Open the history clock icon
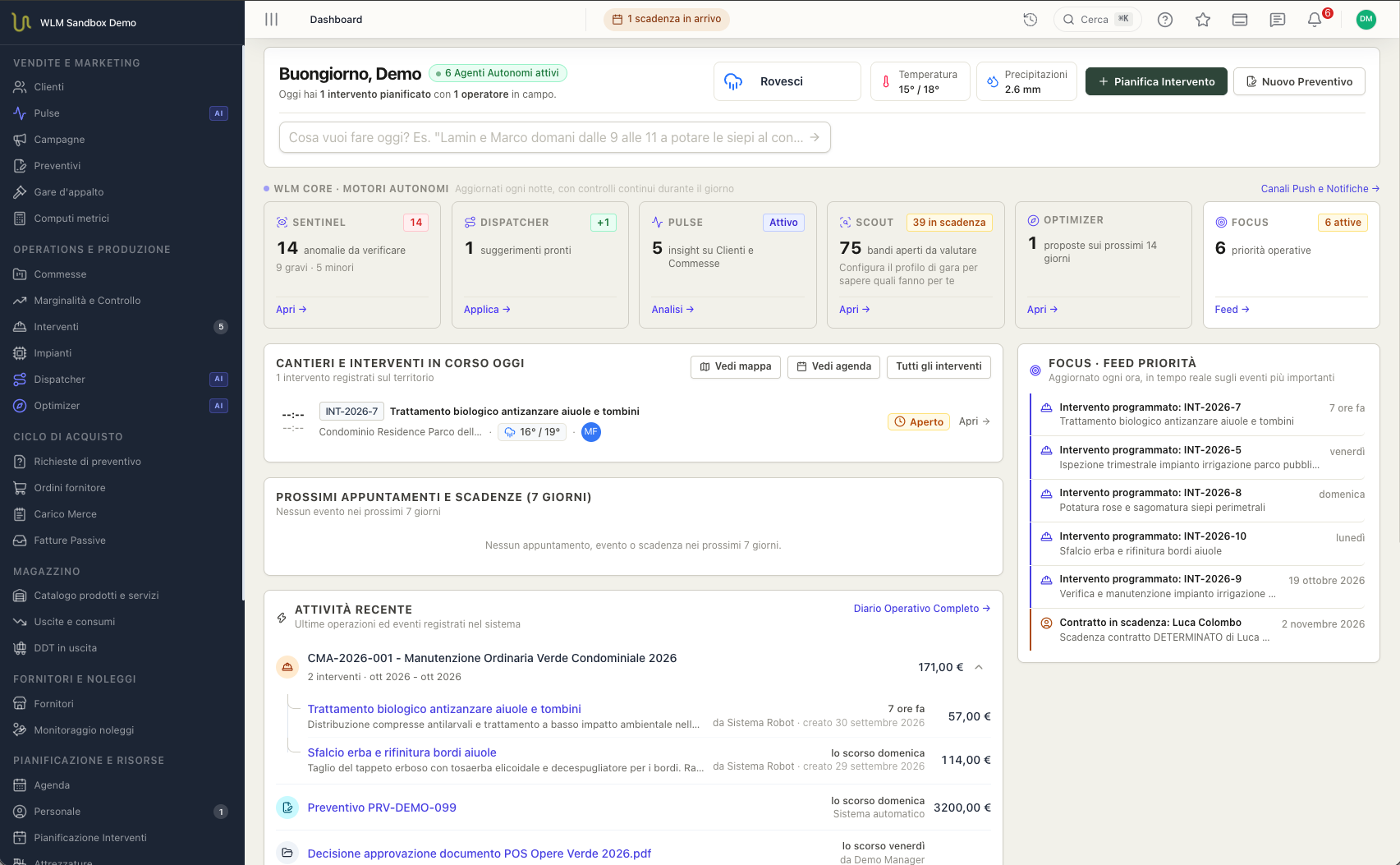 1030,20
